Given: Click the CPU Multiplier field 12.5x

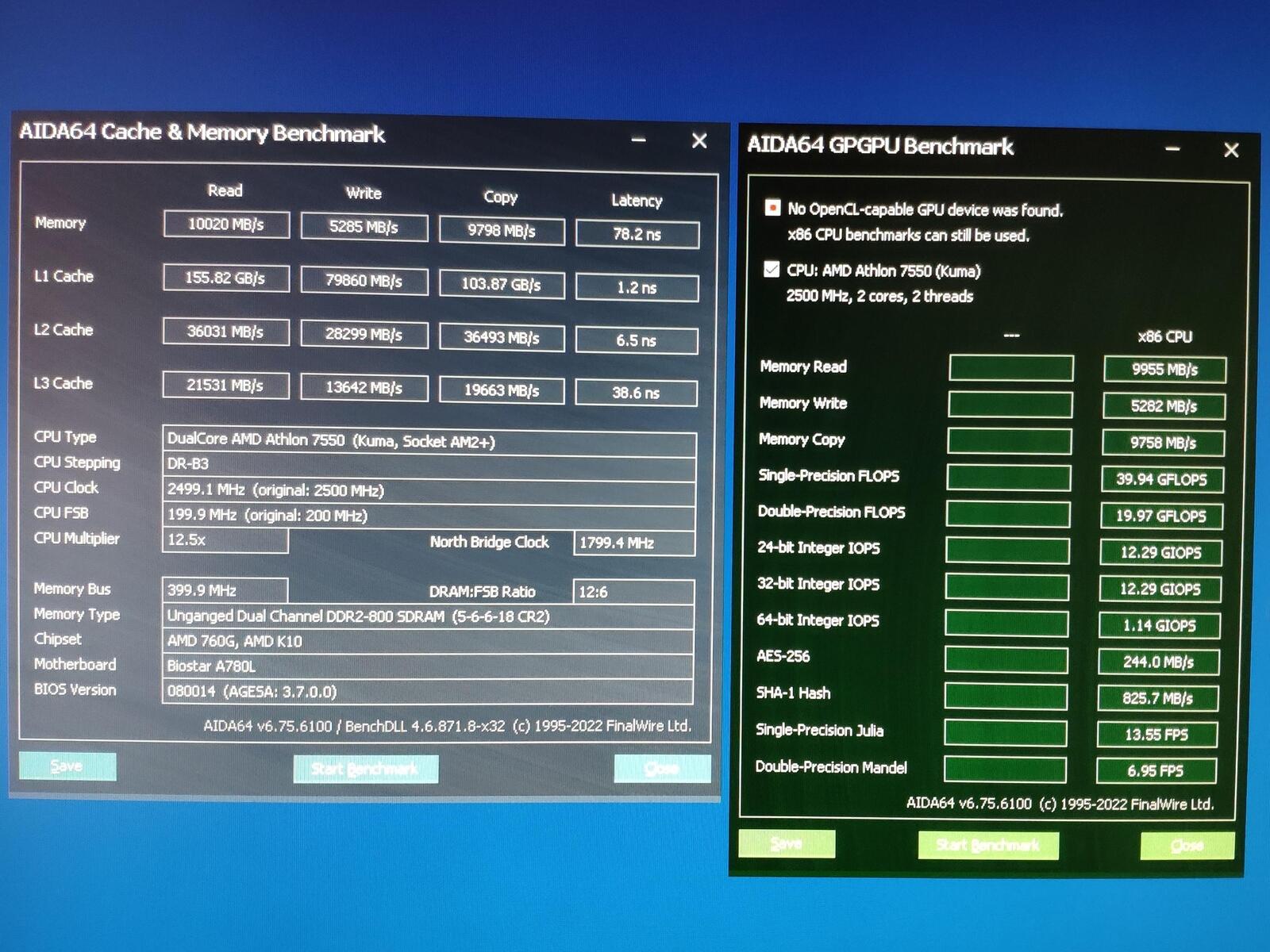Looking at the screenshot, I should click(225, 540).
